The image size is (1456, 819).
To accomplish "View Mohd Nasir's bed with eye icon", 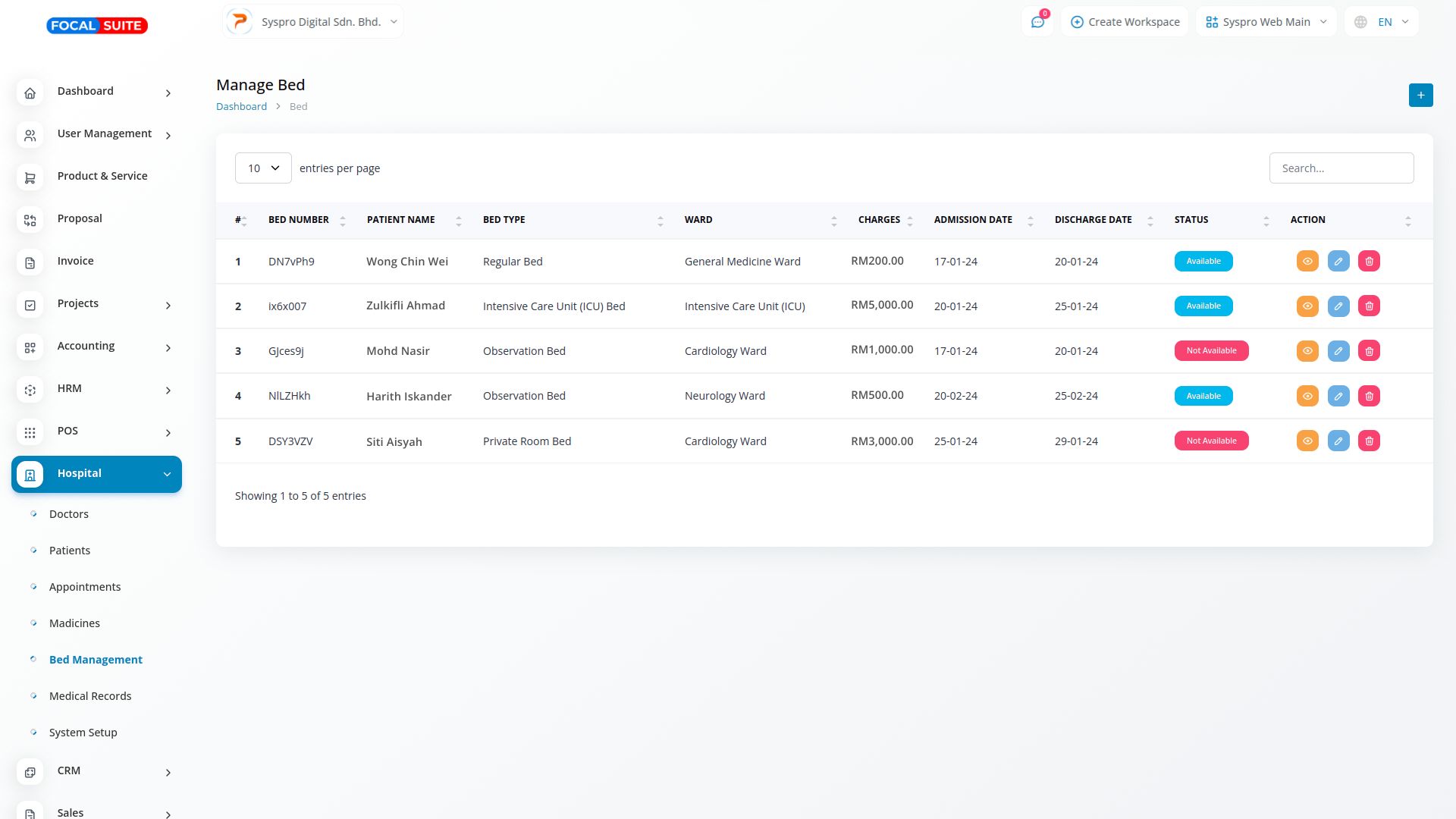I will [x=1307, y=350].
